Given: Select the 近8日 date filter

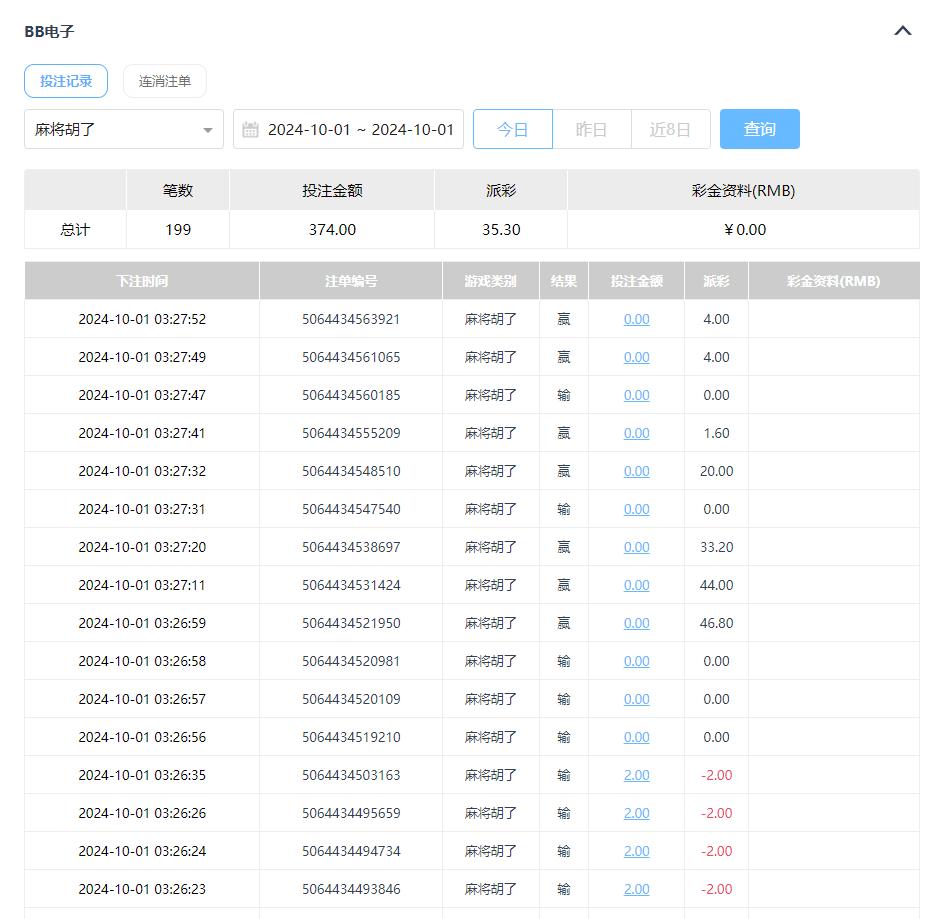Looking at the screenshot, I should pyautogui.click(x=670, y=130).
